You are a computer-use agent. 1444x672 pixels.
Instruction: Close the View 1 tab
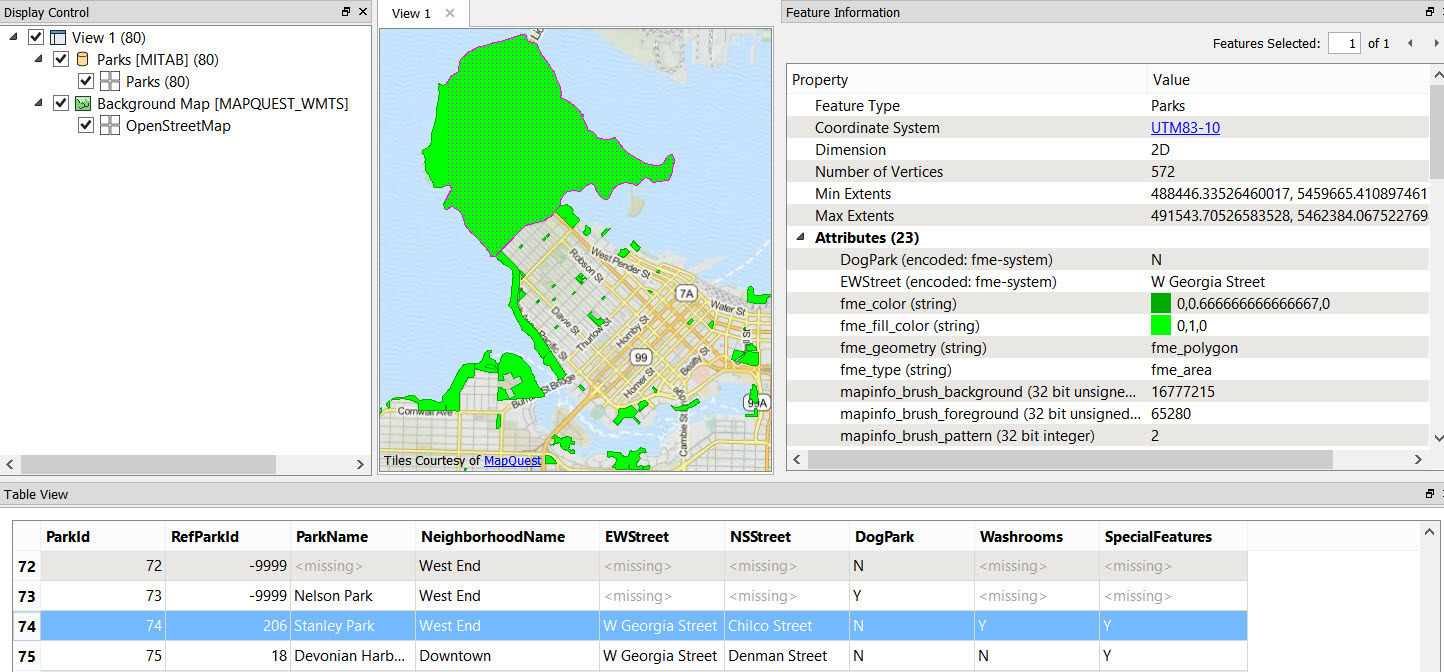tap(450, 13)
